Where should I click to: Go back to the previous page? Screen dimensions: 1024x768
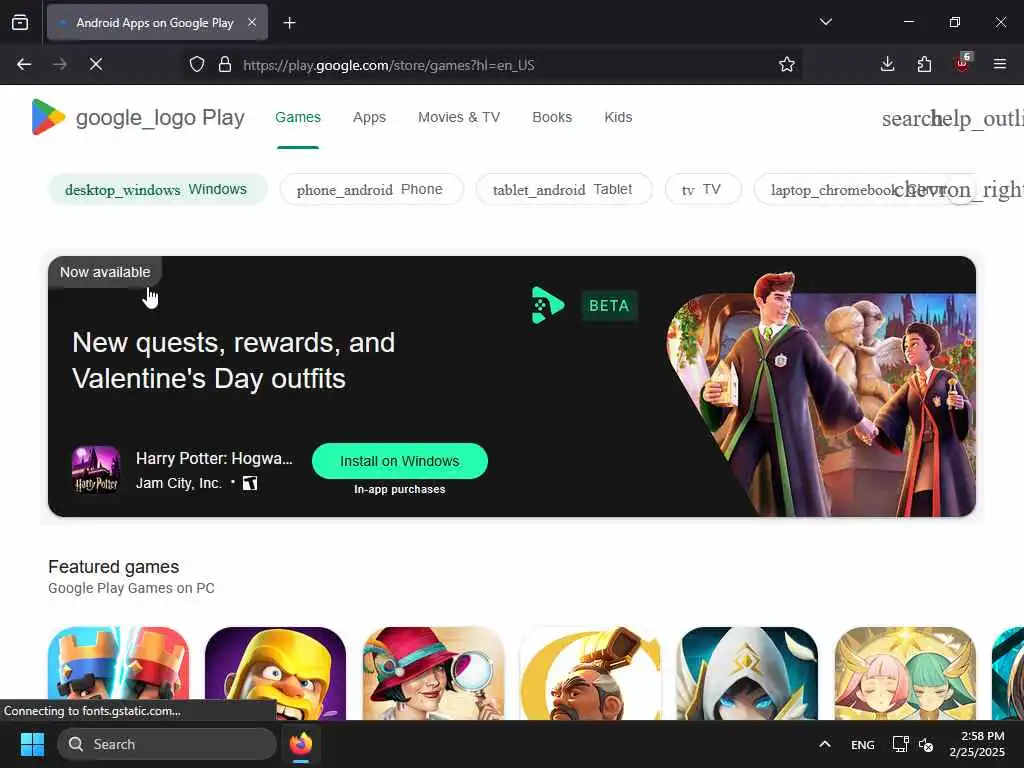pos(24,64)
